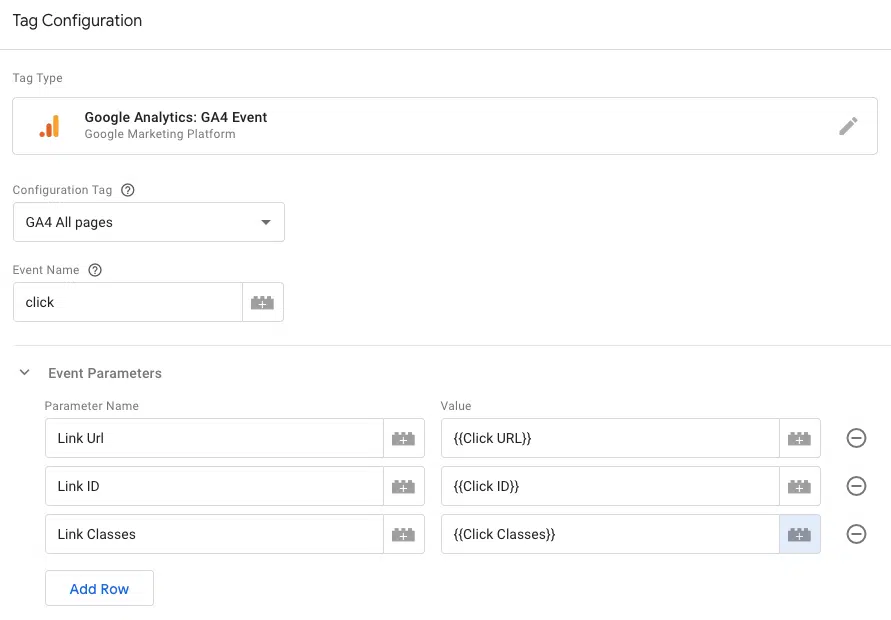Insert variable into Event Name field

pyautogui.click(x=262, y=302)
